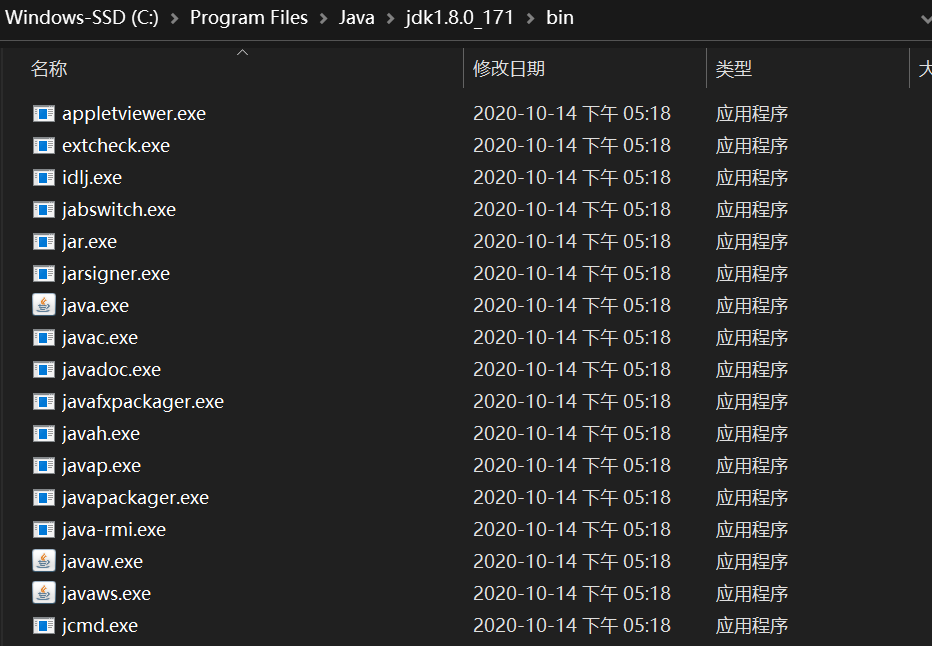Click the 应用程序 type of javaws.exe

[751, 594]
